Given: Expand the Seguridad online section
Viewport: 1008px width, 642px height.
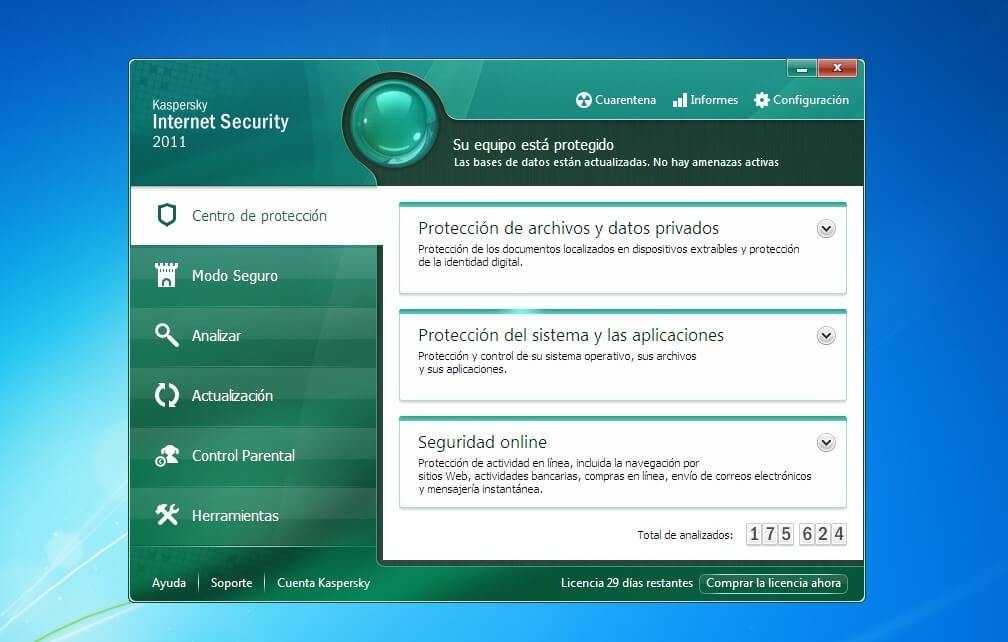Looking at the screenshot, I should pos(825,443).
